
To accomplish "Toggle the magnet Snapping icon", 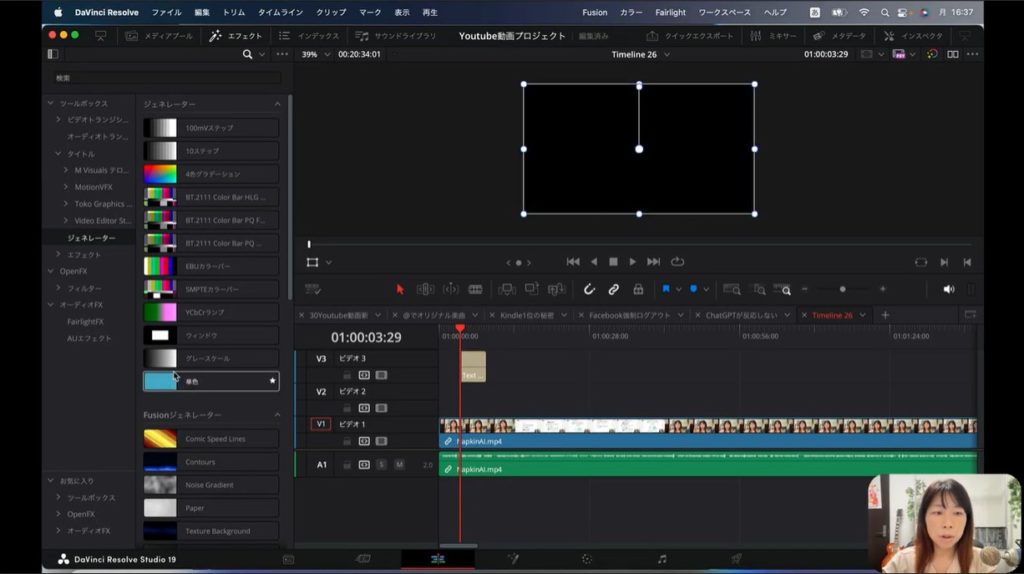I will [590, 289].
